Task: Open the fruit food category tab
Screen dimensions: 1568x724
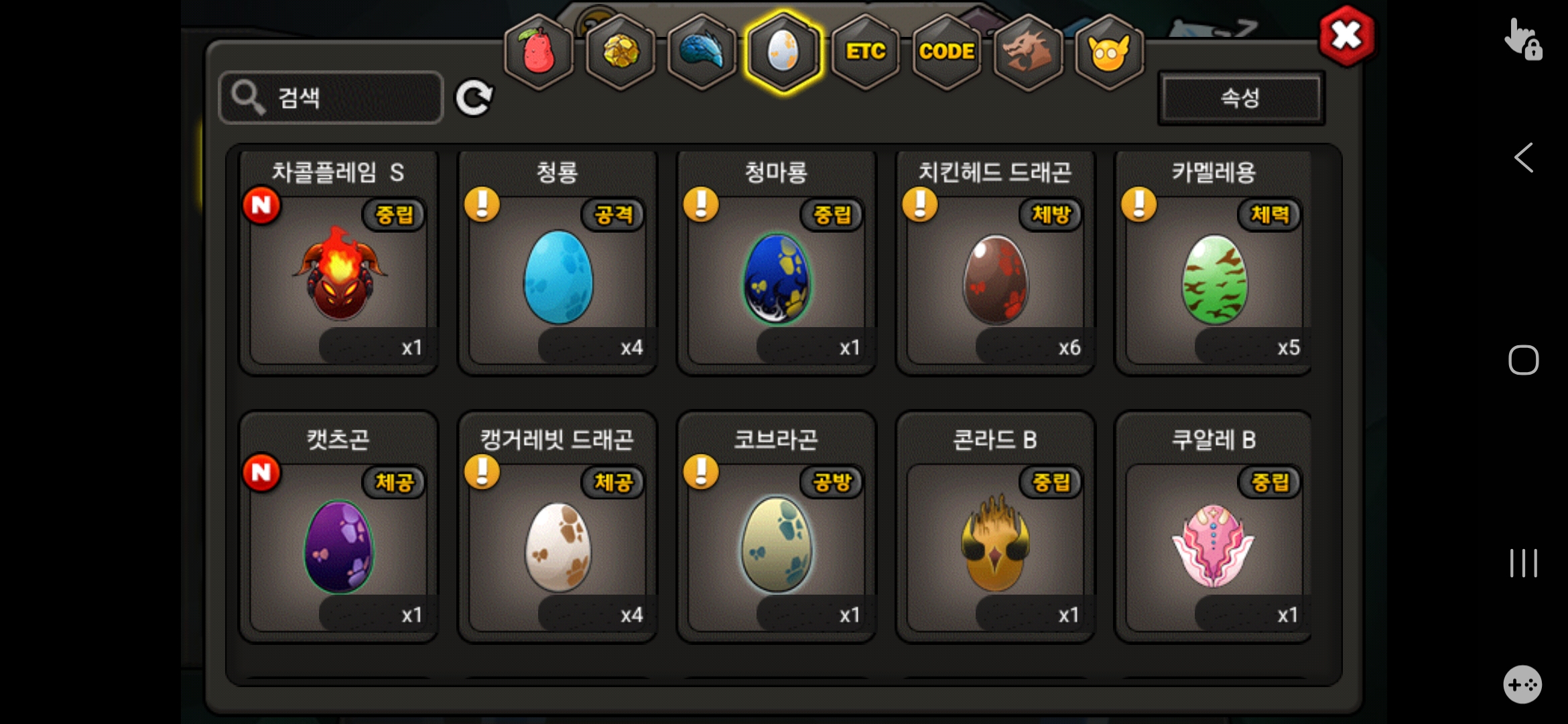Action: click(539, 52)
